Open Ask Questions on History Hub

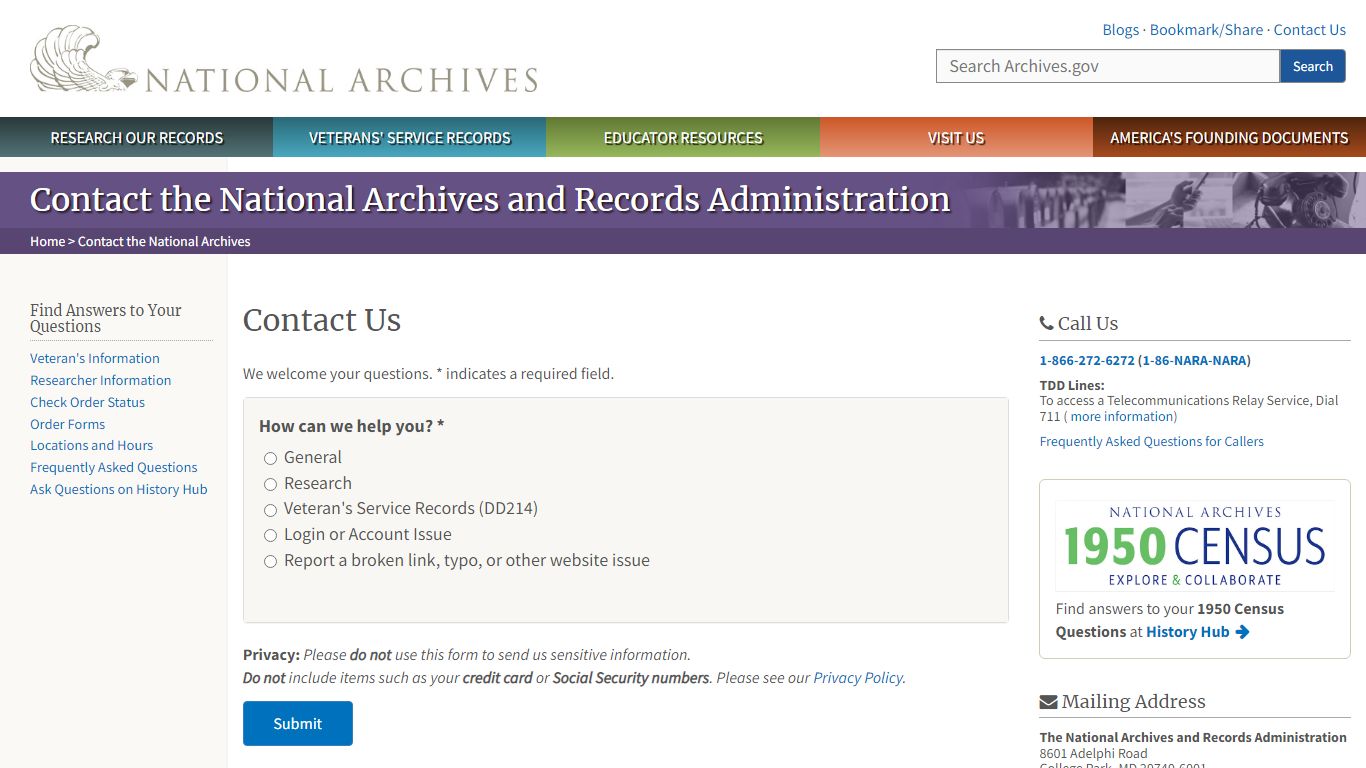pos(118,489)
